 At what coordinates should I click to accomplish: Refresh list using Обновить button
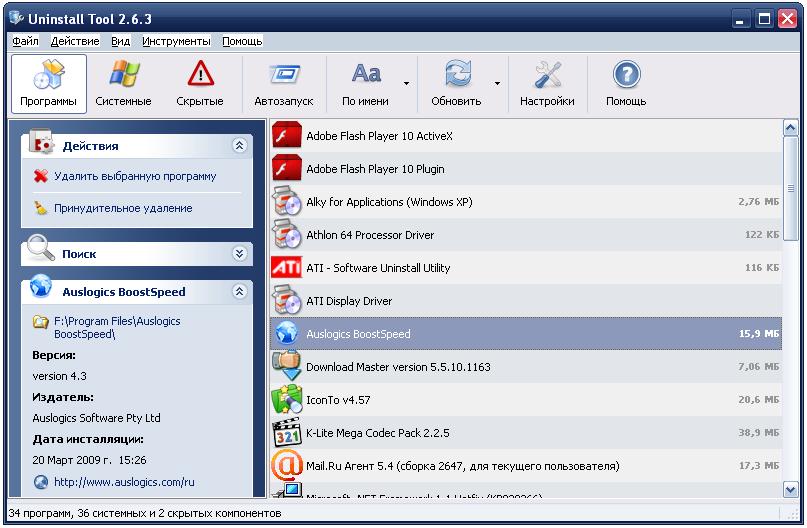point(456,84)
